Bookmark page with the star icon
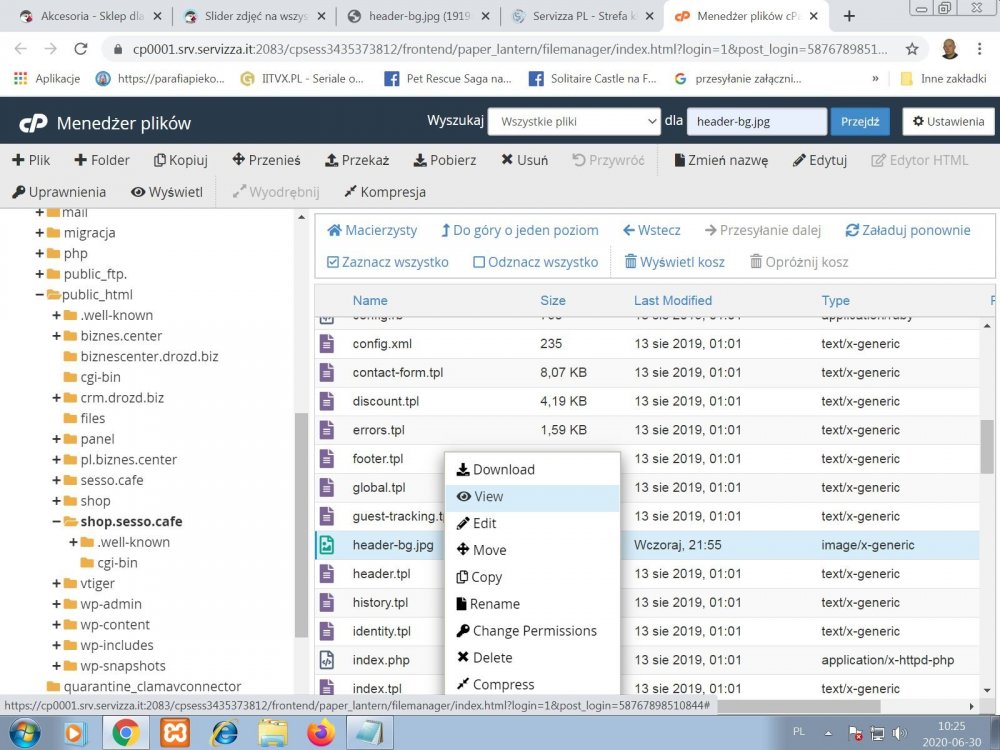The image size is (1000, 750). pyautogui.click(x=912, y=49)
